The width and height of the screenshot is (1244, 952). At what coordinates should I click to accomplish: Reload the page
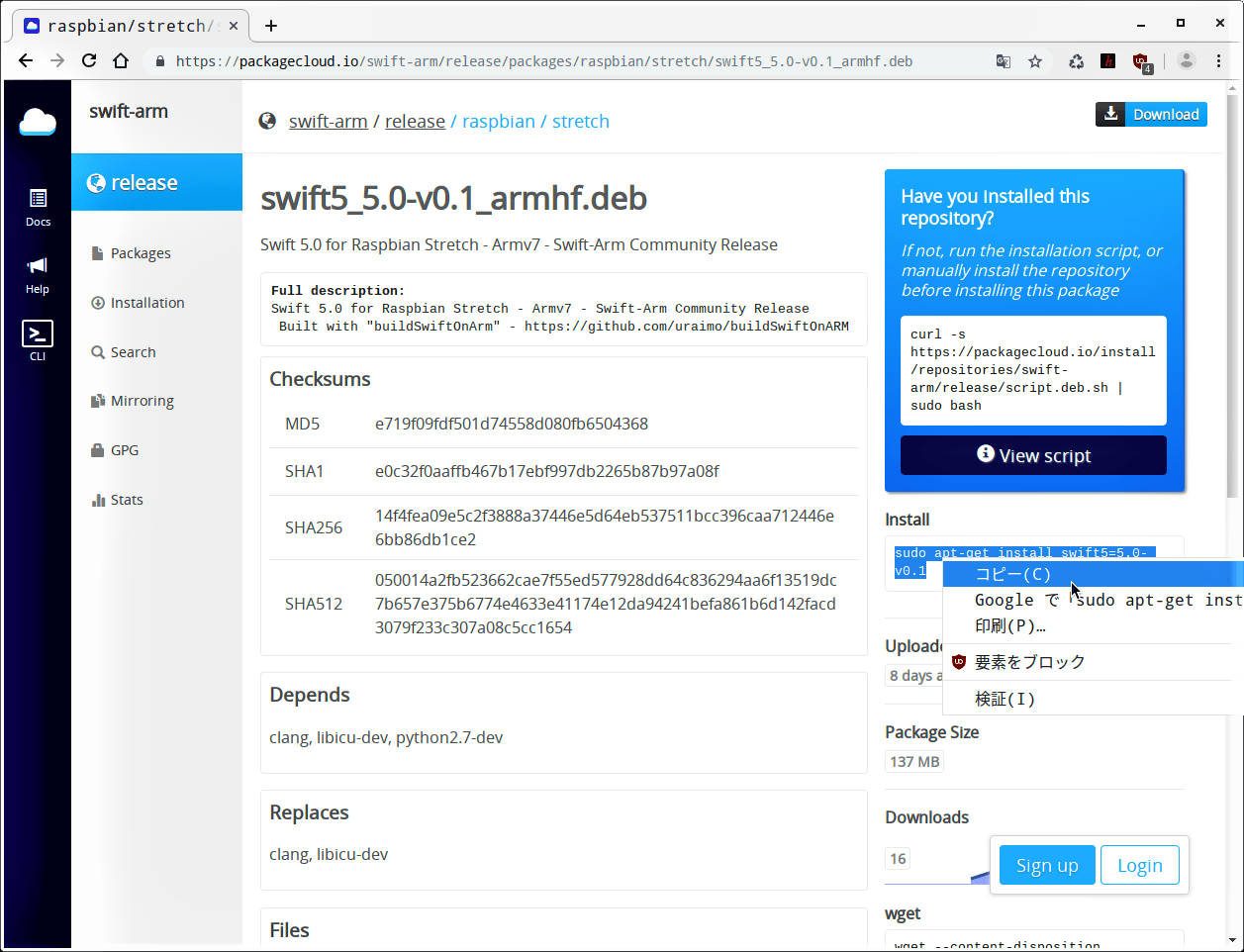pyautogui.click(x=89, y=61)
